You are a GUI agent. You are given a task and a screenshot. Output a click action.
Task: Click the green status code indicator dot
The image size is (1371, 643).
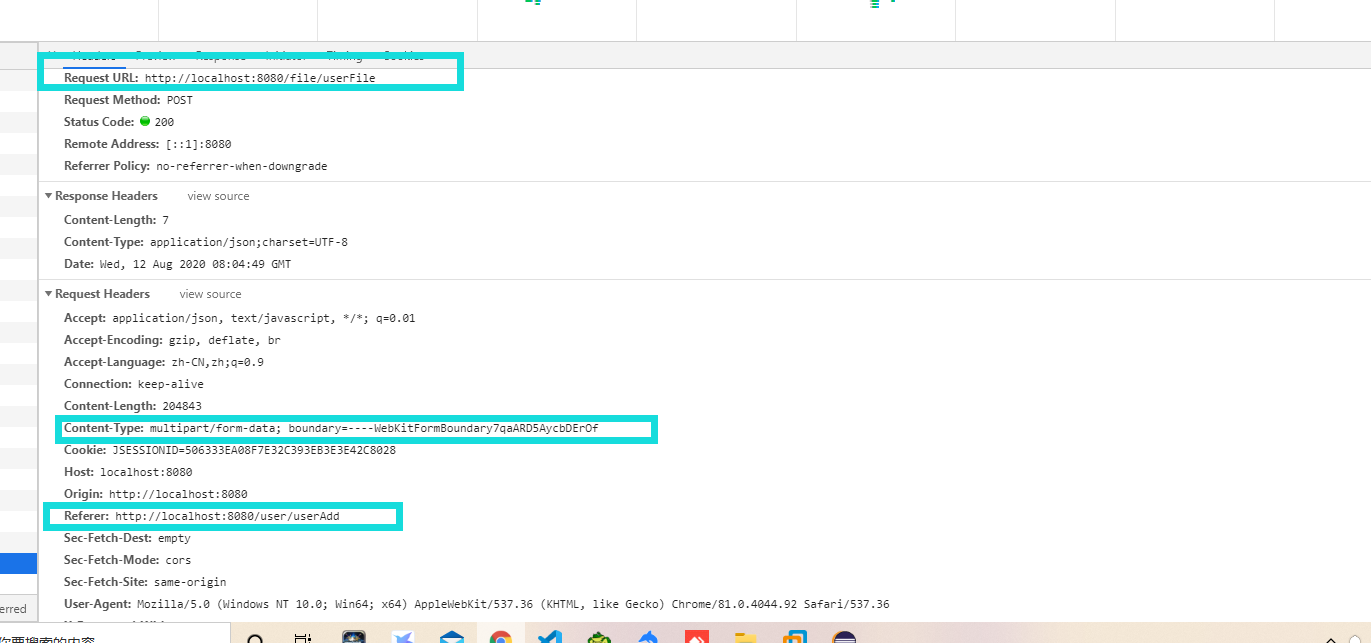pyautogui.click(x=145, y=122)
